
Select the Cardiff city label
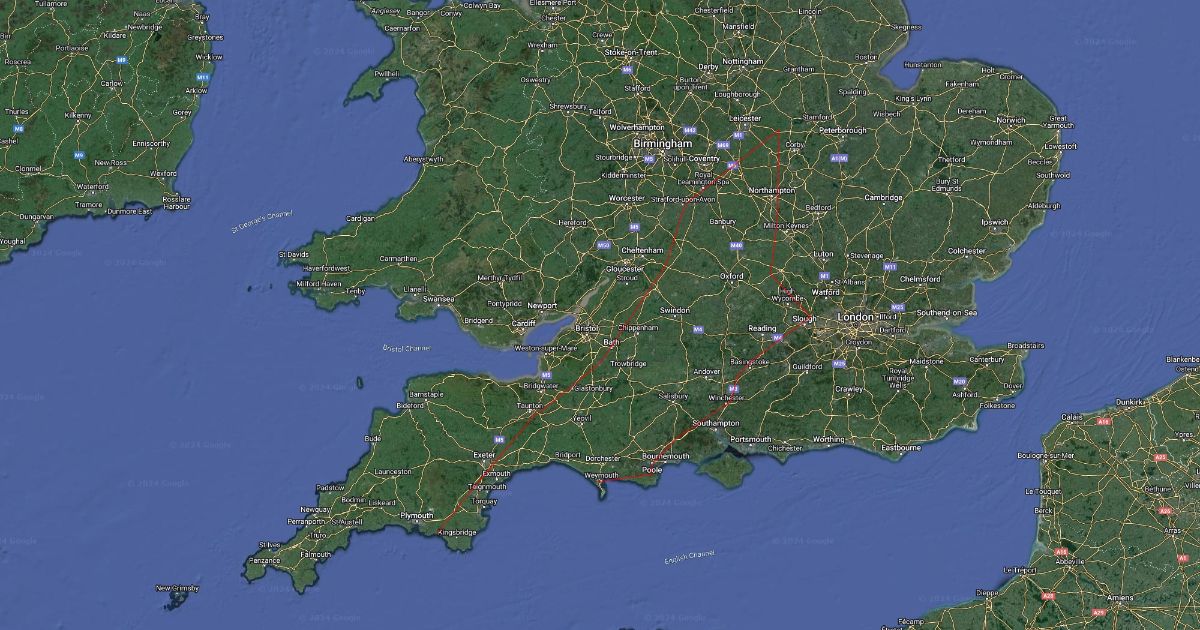[525, 323]
